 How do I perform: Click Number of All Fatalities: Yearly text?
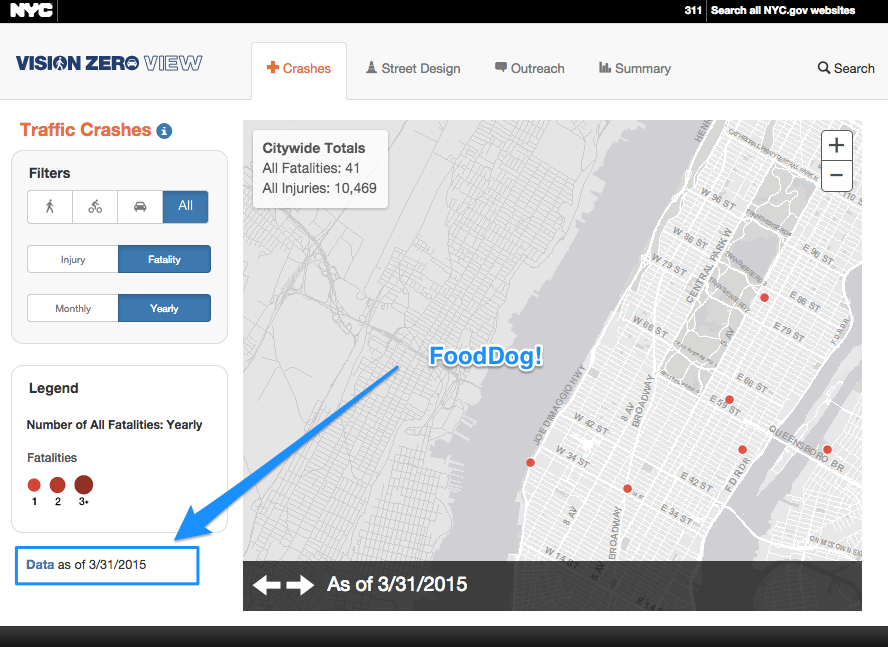pos(114,425)
